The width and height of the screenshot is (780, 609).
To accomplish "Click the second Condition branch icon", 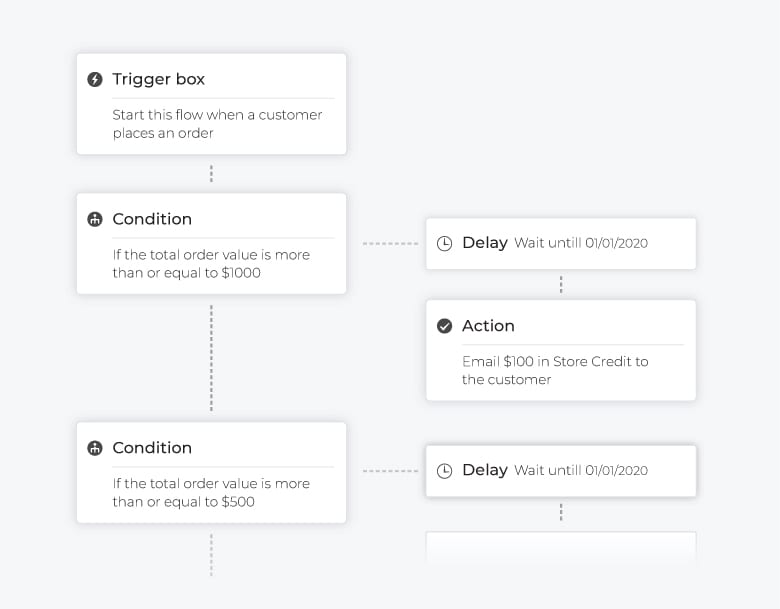I will (x=95, y=448).
